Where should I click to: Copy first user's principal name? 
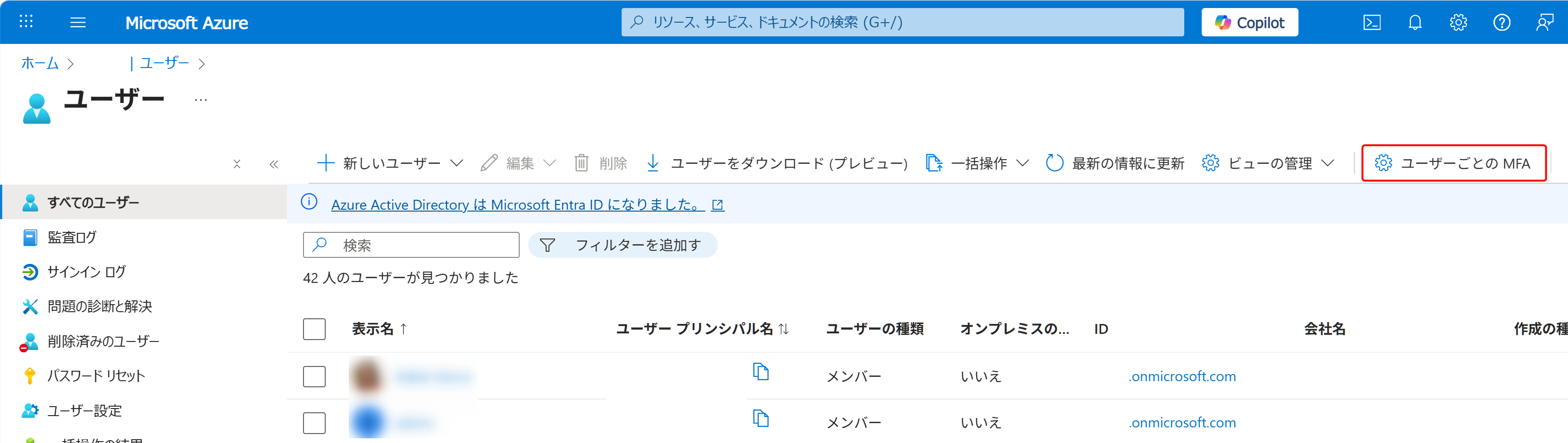[x=760, y=371]
